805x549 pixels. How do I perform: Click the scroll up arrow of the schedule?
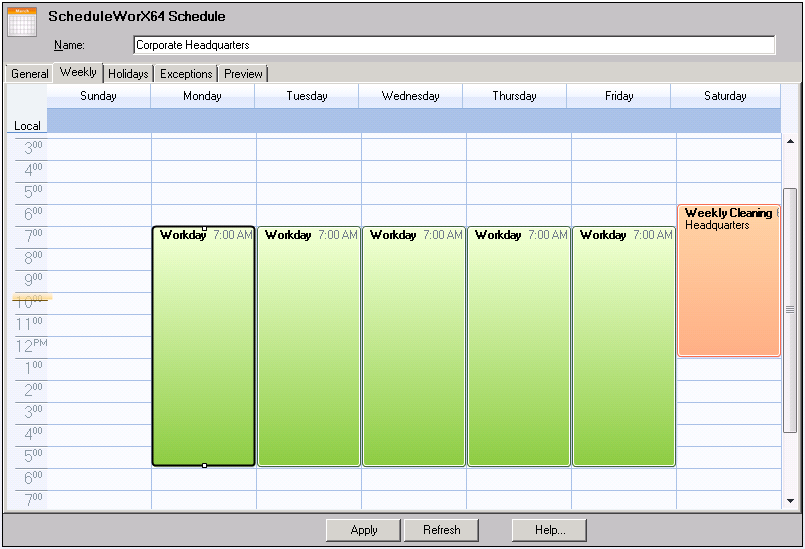pos(790,142)
